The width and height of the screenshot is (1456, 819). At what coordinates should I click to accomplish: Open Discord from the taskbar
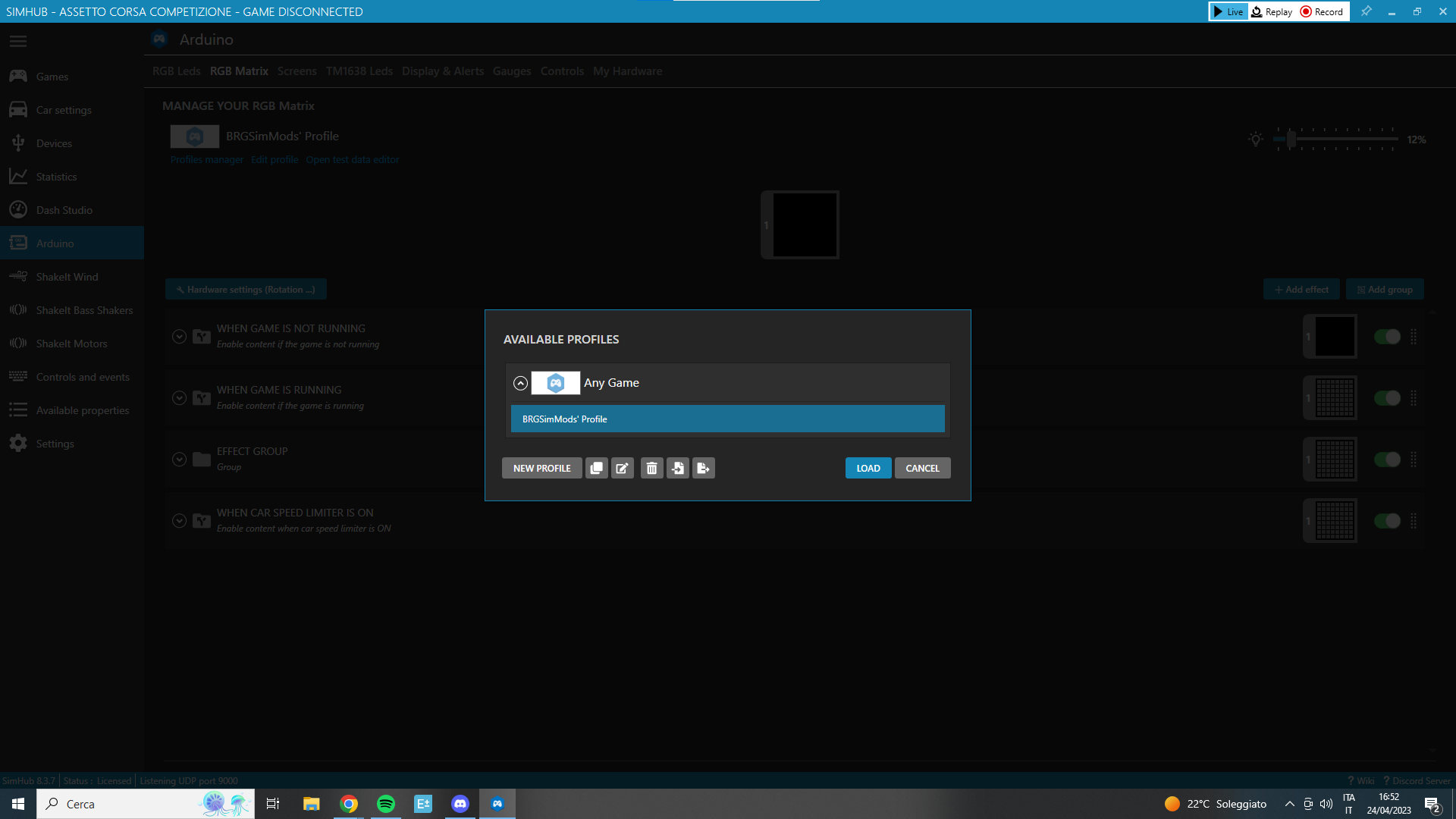coord(460,804)
